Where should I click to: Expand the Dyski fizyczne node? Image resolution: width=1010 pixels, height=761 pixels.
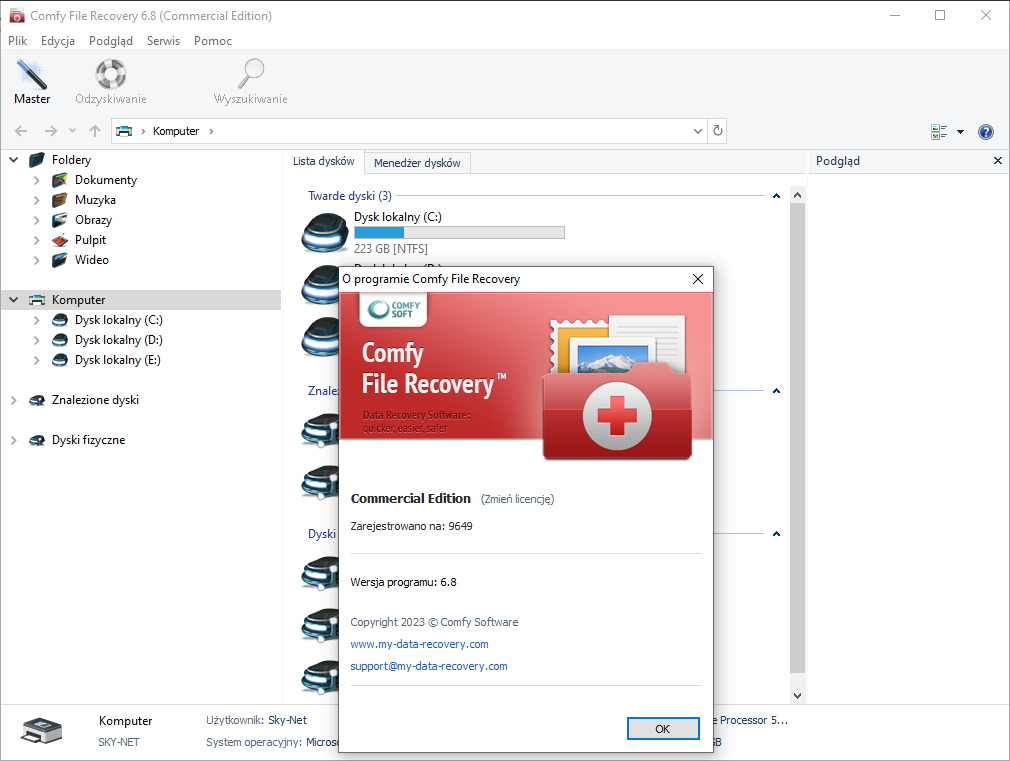coord(14,440)
